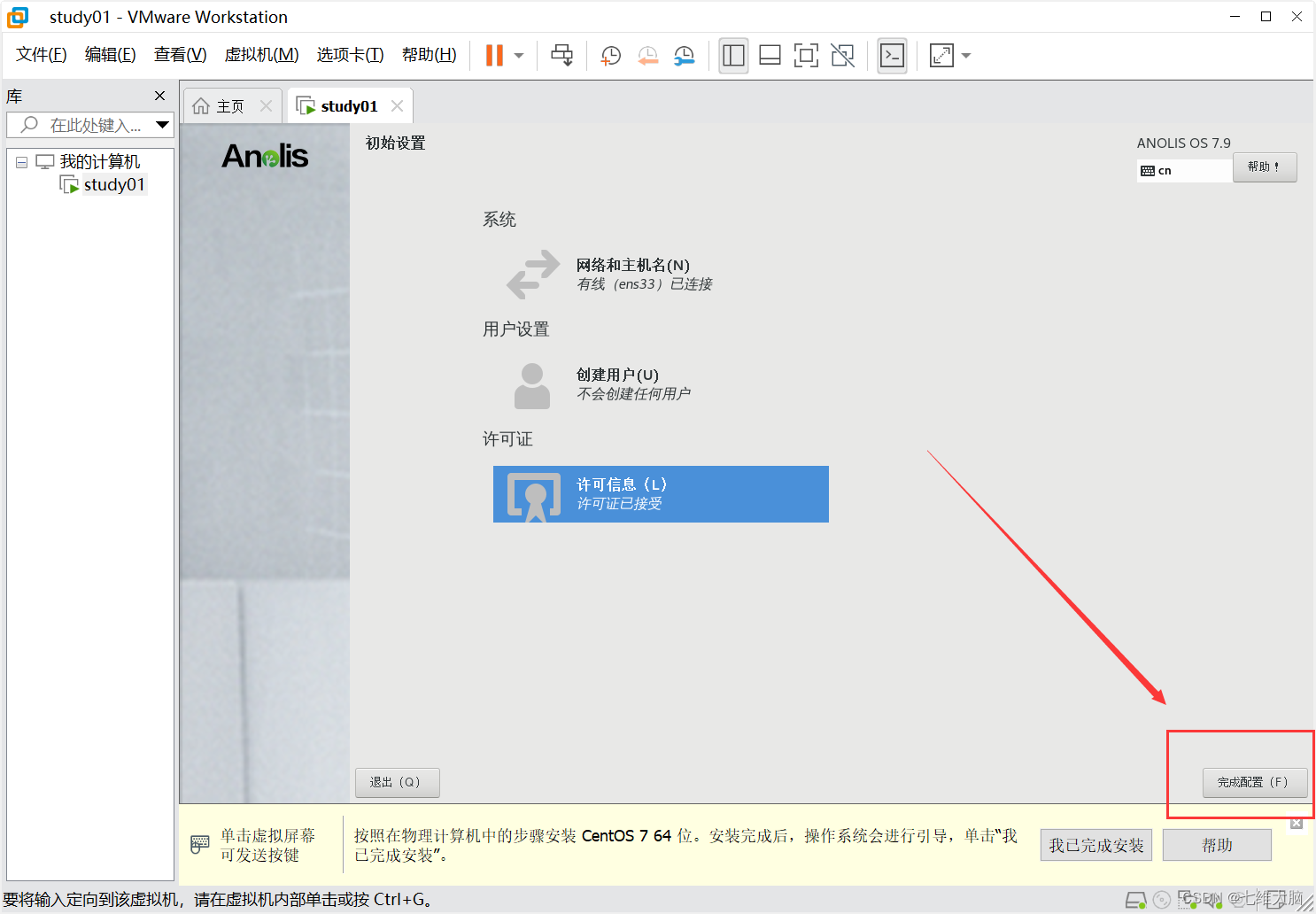Click the hard disk status bar icon
The height and width of the screenshot is (914, 1316).
(x=1135, y=901)
